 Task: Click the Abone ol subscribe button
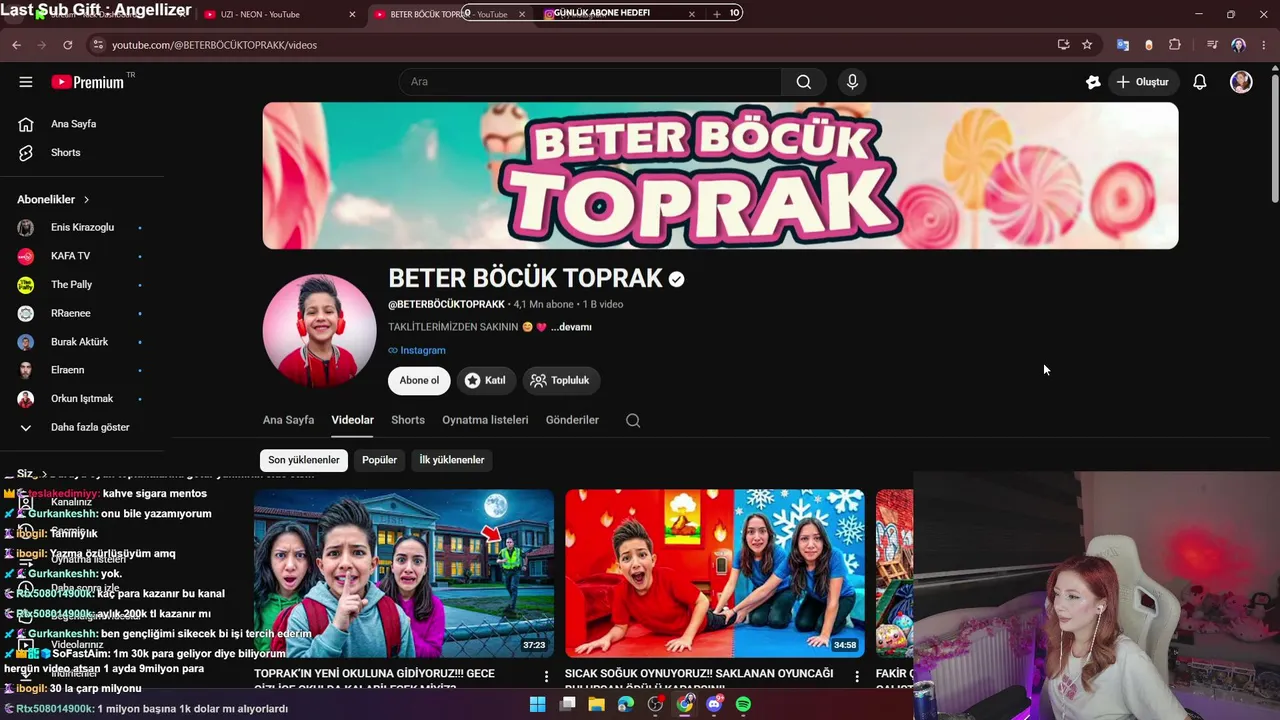click(x=419, y=380)
